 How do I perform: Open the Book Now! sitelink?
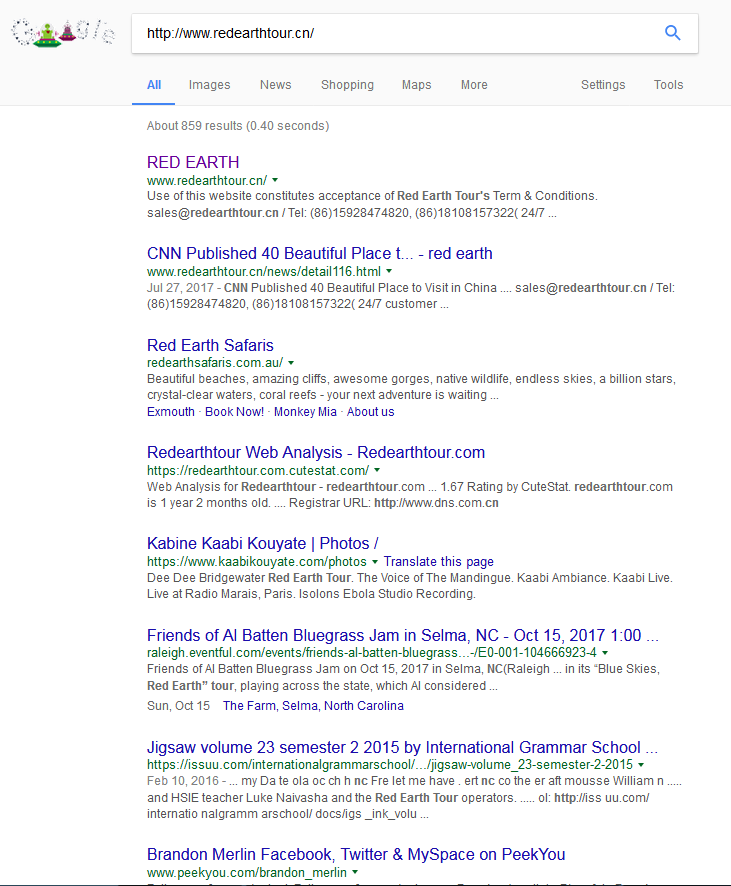pyautogui.click(x=234, y=412)
